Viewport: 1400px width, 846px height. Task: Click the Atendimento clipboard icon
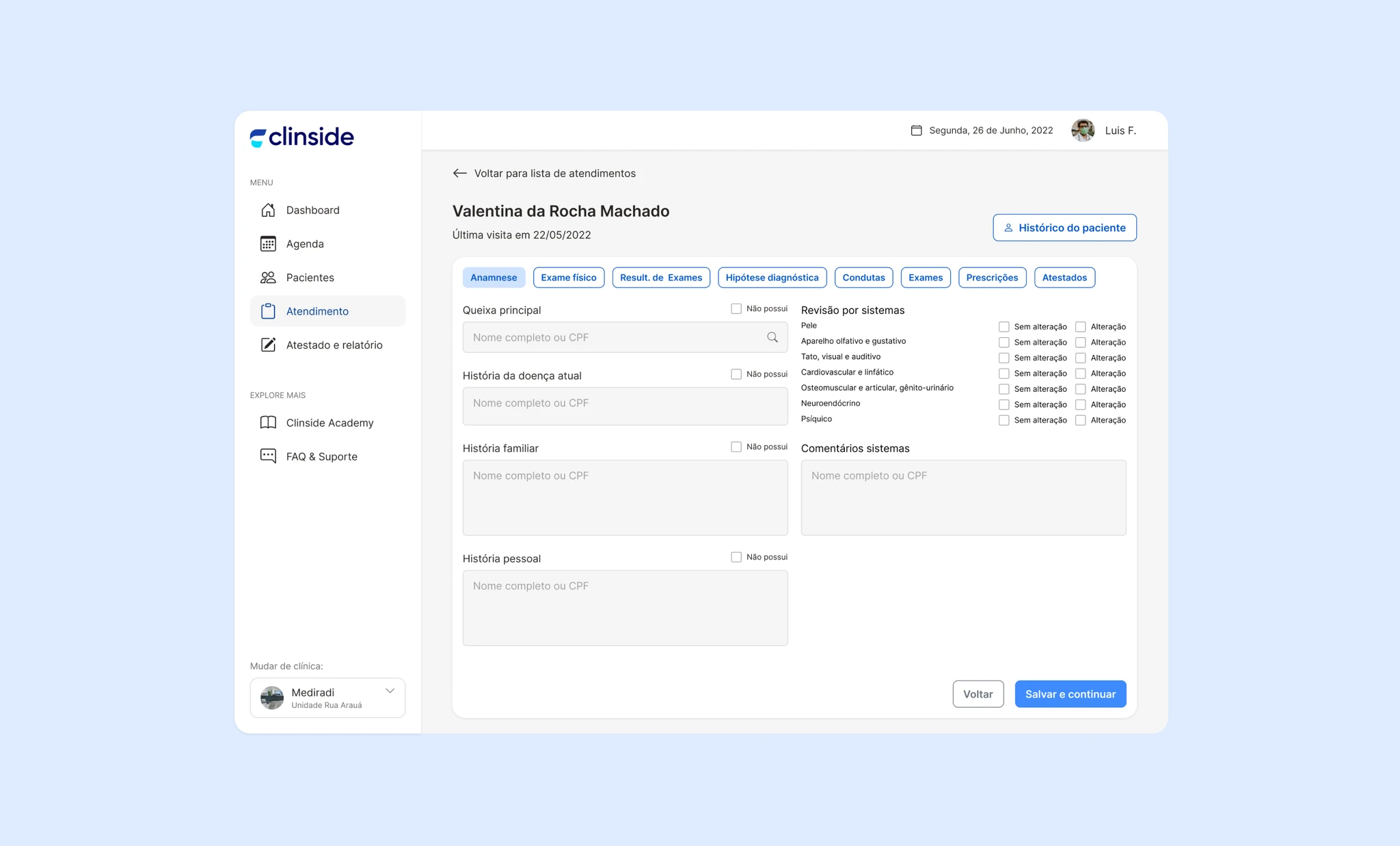[267, 311]
